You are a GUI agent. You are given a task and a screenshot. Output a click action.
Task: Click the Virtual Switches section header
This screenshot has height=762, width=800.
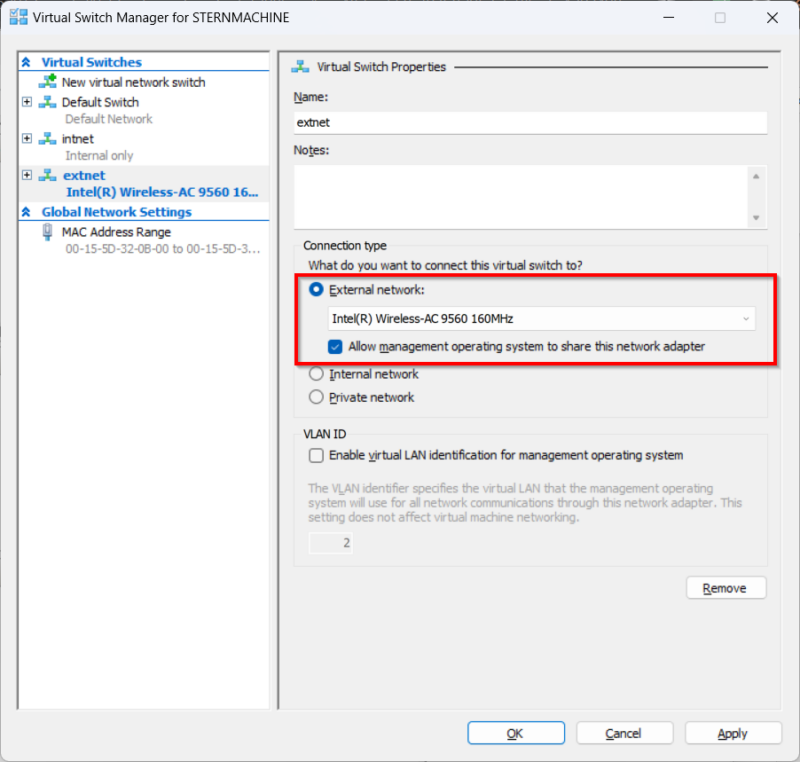(x=92, y=62)
